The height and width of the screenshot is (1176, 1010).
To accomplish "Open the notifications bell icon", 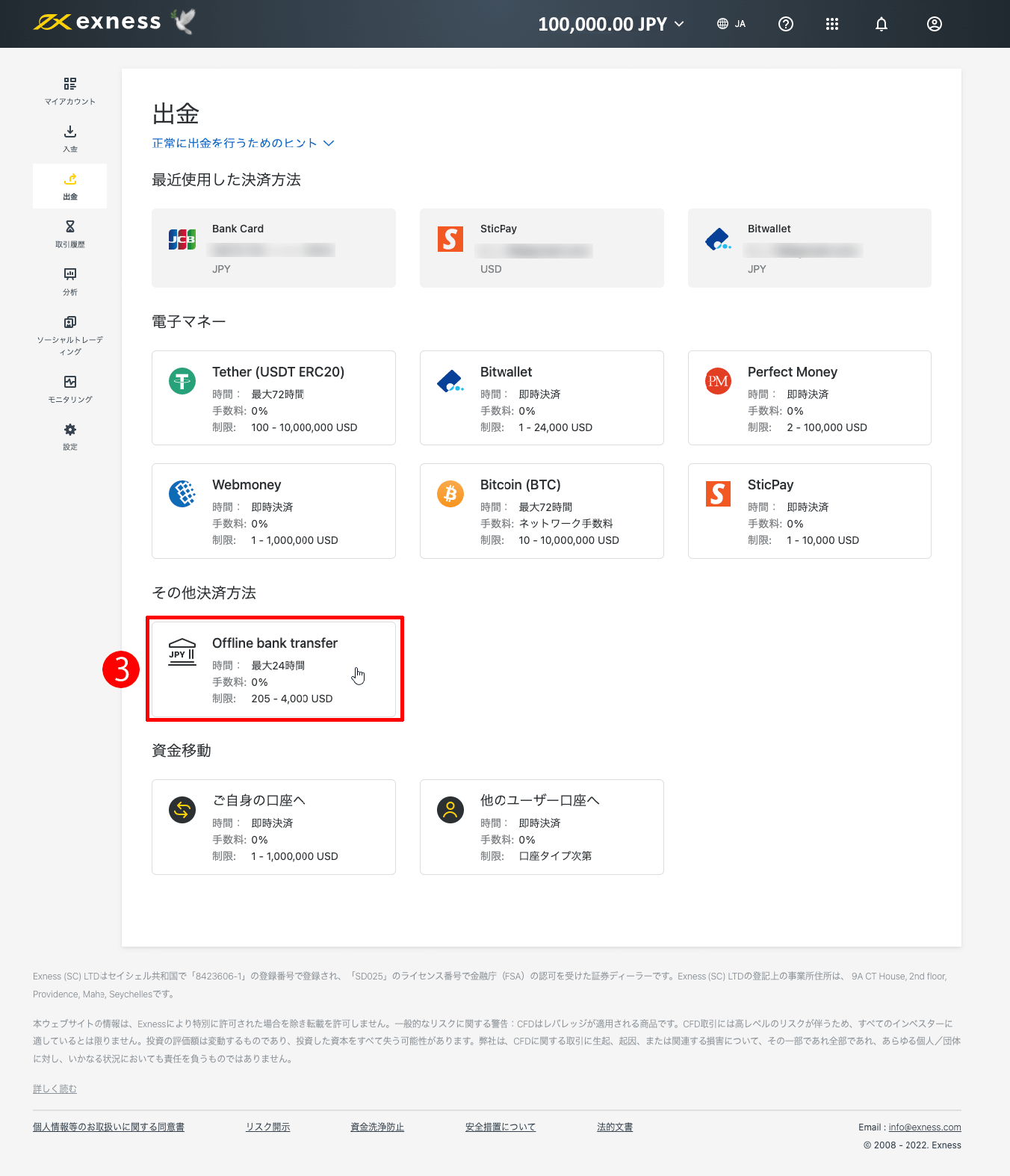I will point(882,24).
